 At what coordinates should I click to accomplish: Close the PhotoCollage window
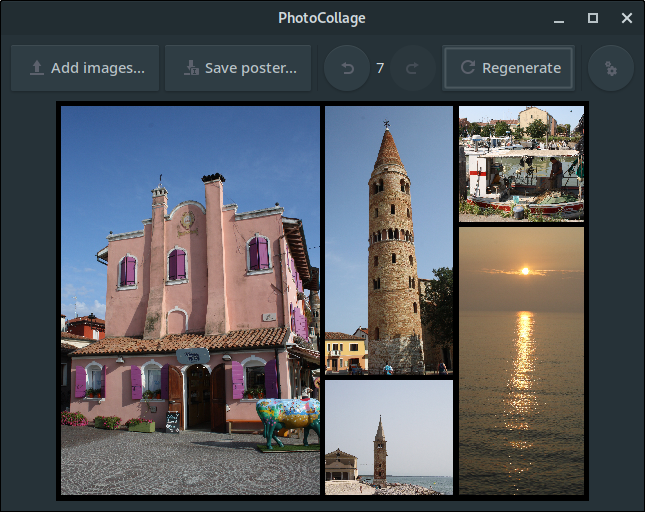pos(626,18)
